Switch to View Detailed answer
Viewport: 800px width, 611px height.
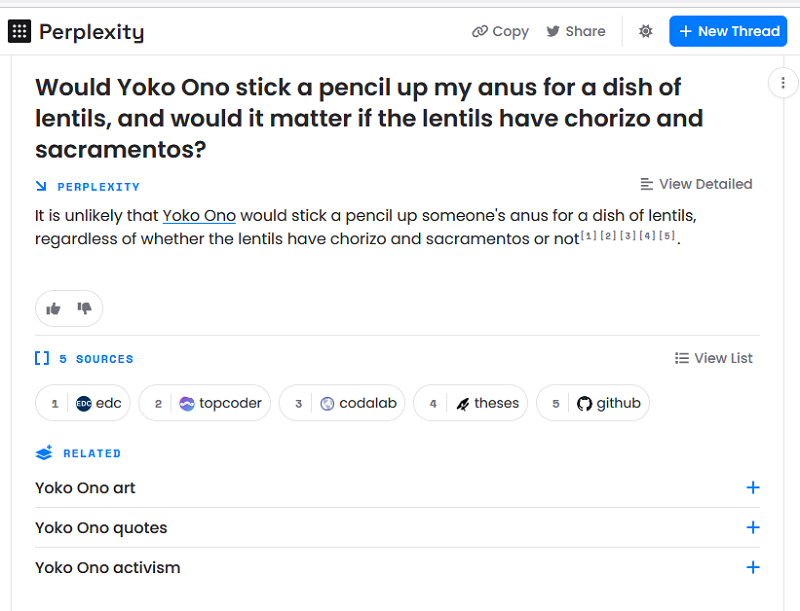696,184
